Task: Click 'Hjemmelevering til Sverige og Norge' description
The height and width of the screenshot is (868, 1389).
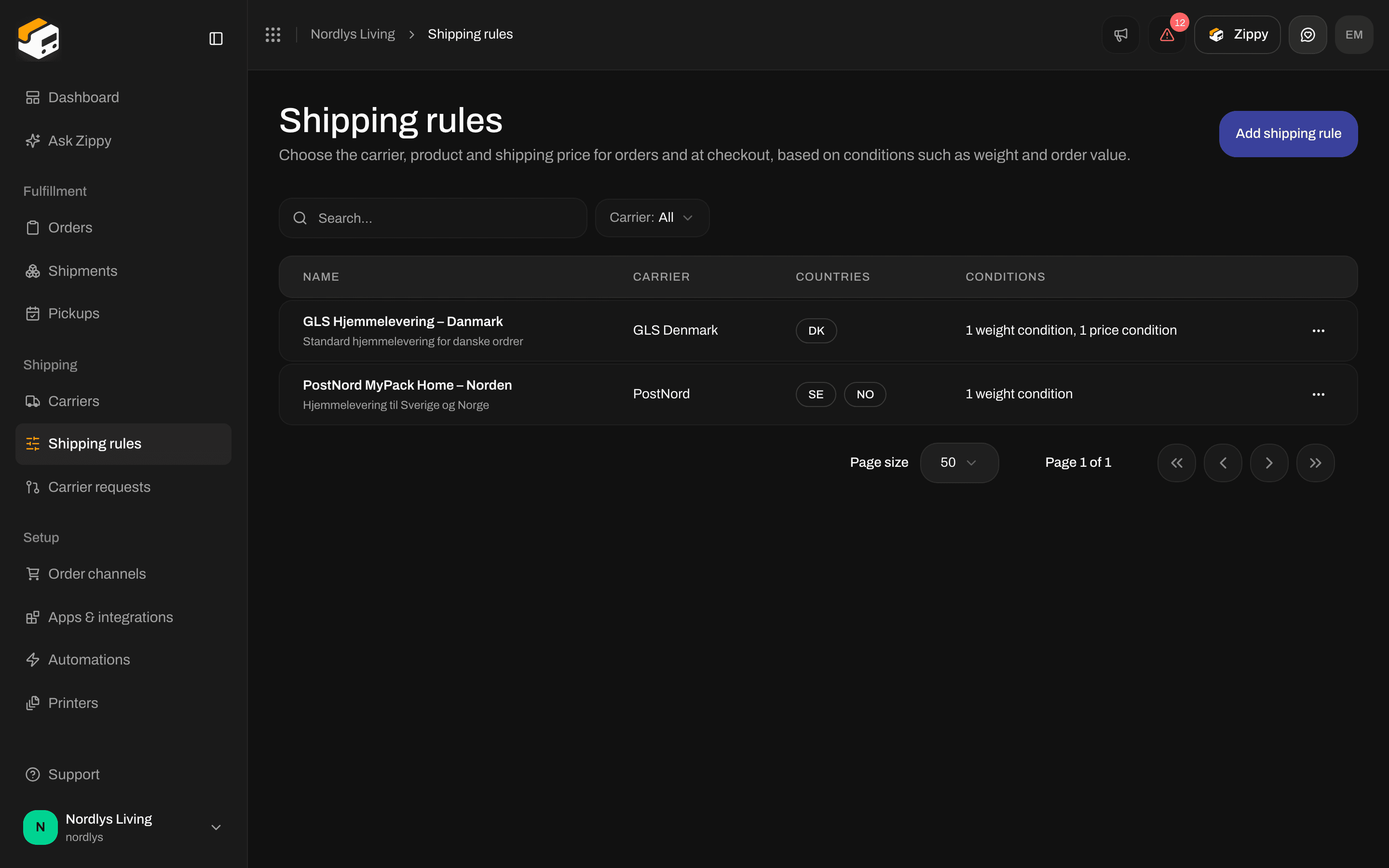Action: coord(395,405)
